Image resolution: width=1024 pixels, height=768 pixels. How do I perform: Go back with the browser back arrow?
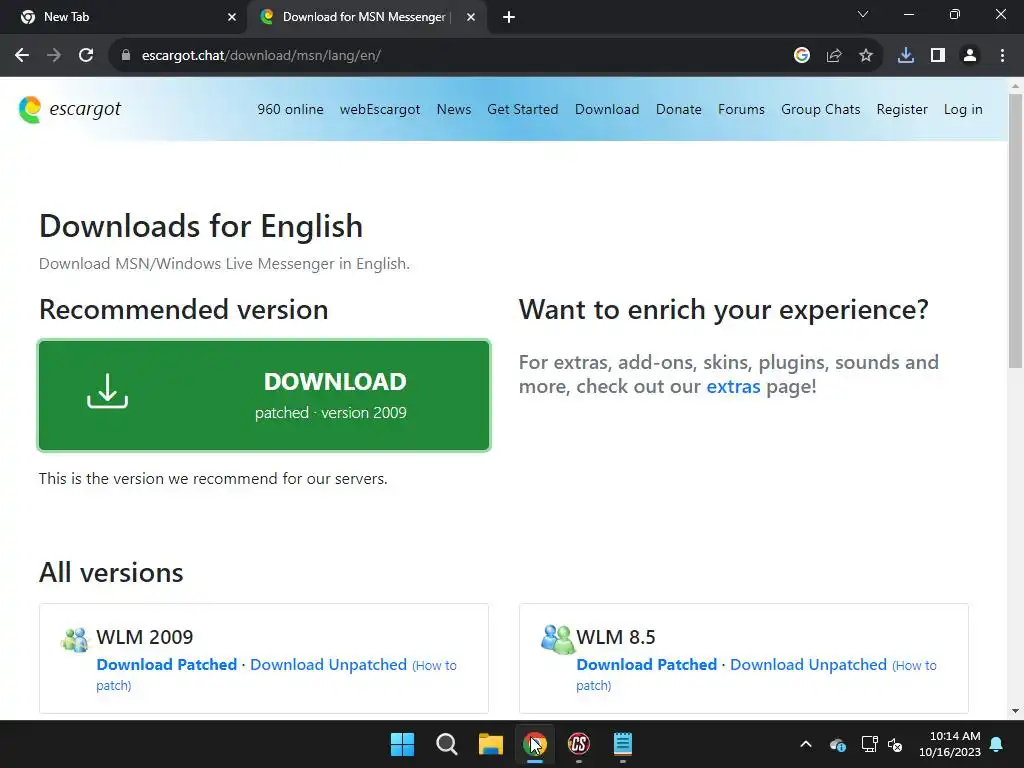pyautogui.click(x=22, y=56)
